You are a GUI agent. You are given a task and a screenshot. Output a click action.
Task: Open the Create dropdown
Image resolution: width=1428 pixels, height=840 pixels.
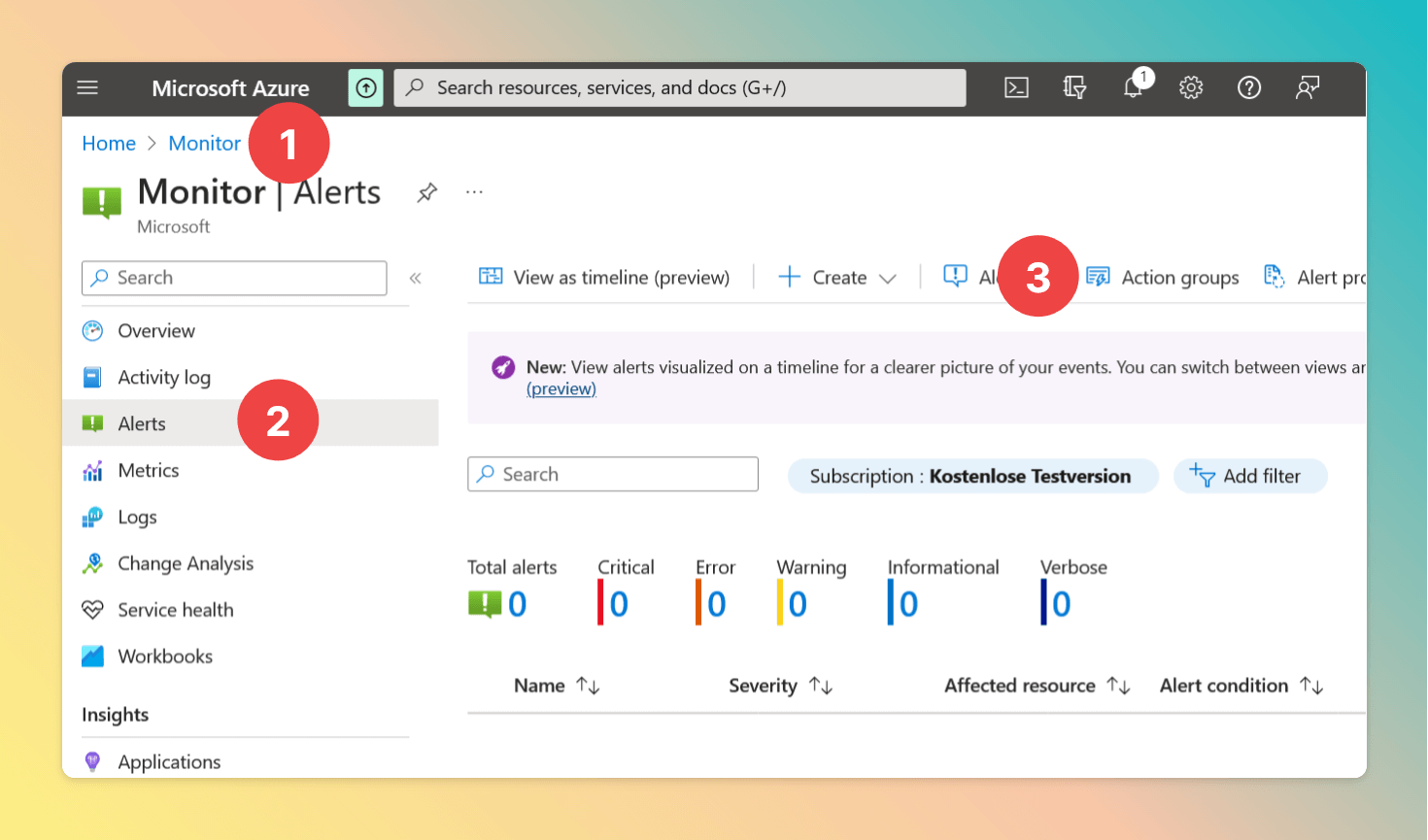(x=837, y=278)
